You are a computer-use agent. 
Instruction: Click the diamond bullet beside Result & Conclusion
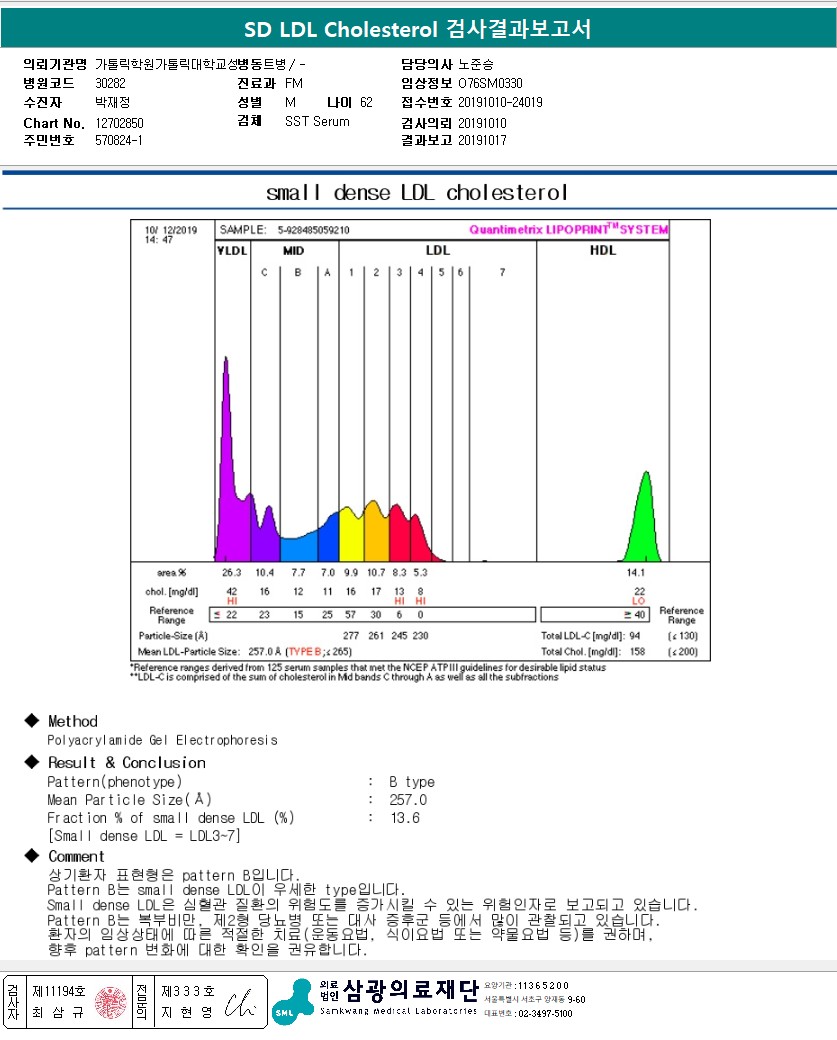tap(30, 762)
